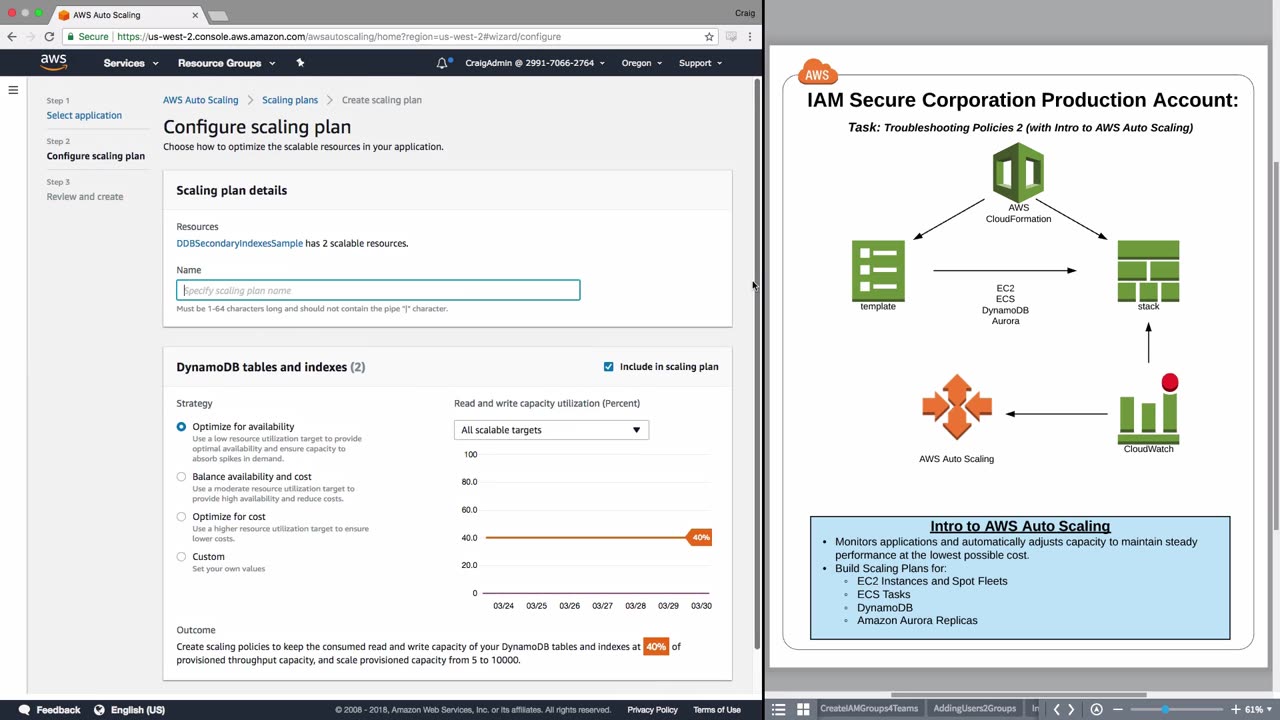1280x720 pixels.
Task: Click the Secure padlock site info
Action: tap(87, 37)
